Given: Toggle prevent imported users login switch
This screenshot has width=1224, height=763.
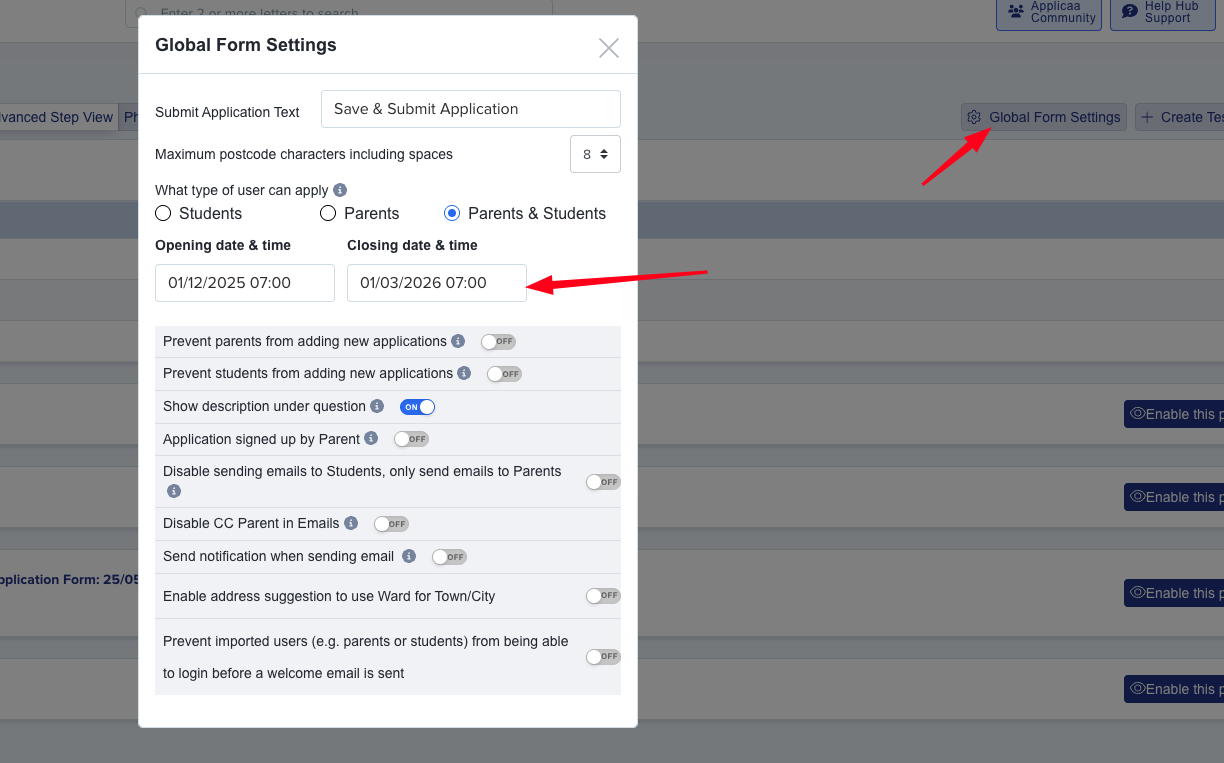Looking at the screenshot, I should click(603, 657).
